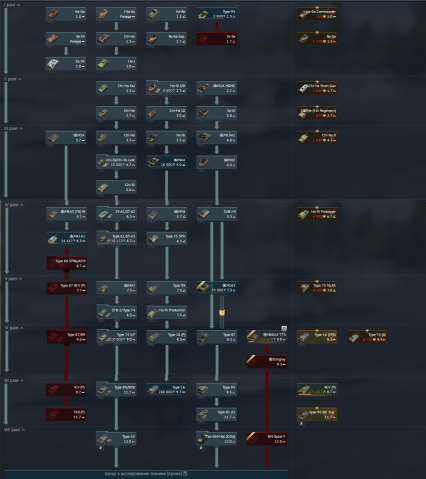Image resolution: width=426 pixels, height=479 pixels.
Task: Collapse the VI rank section chevron
Action: point(21,328)
